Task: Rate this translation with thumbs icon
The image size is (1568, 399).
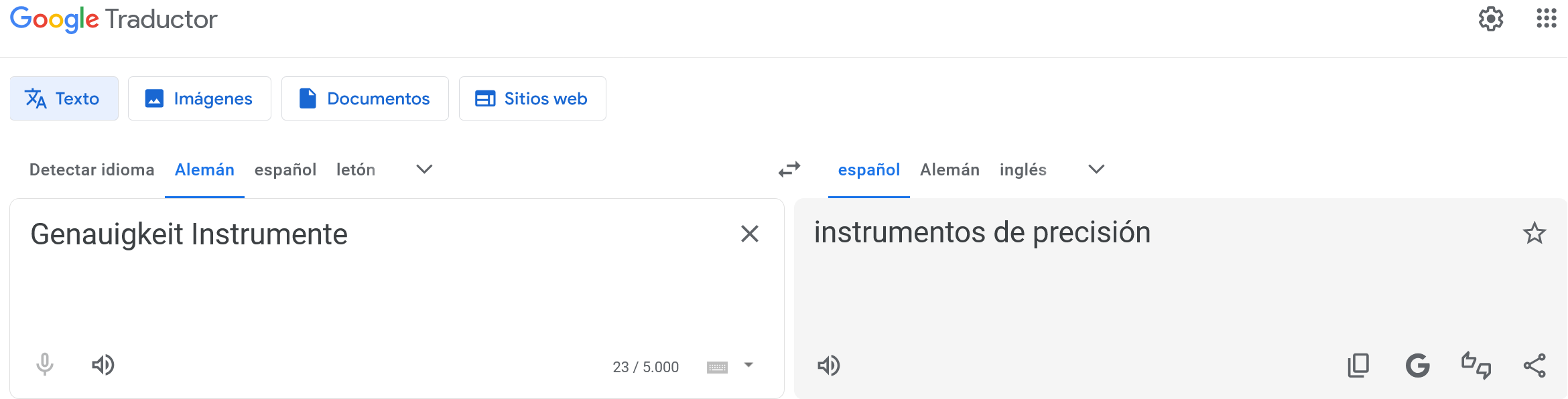Action: pyautogui.click(x=1476, y=366)
